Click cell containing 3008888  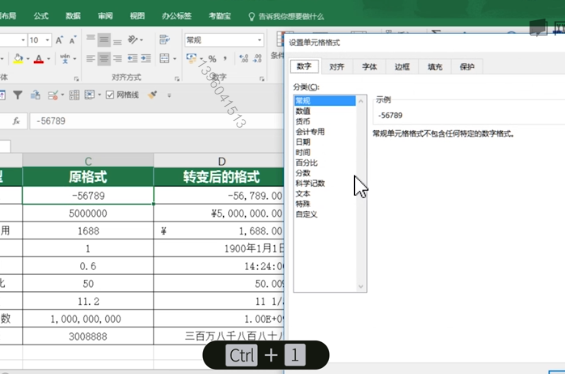(x=88, y=337)
